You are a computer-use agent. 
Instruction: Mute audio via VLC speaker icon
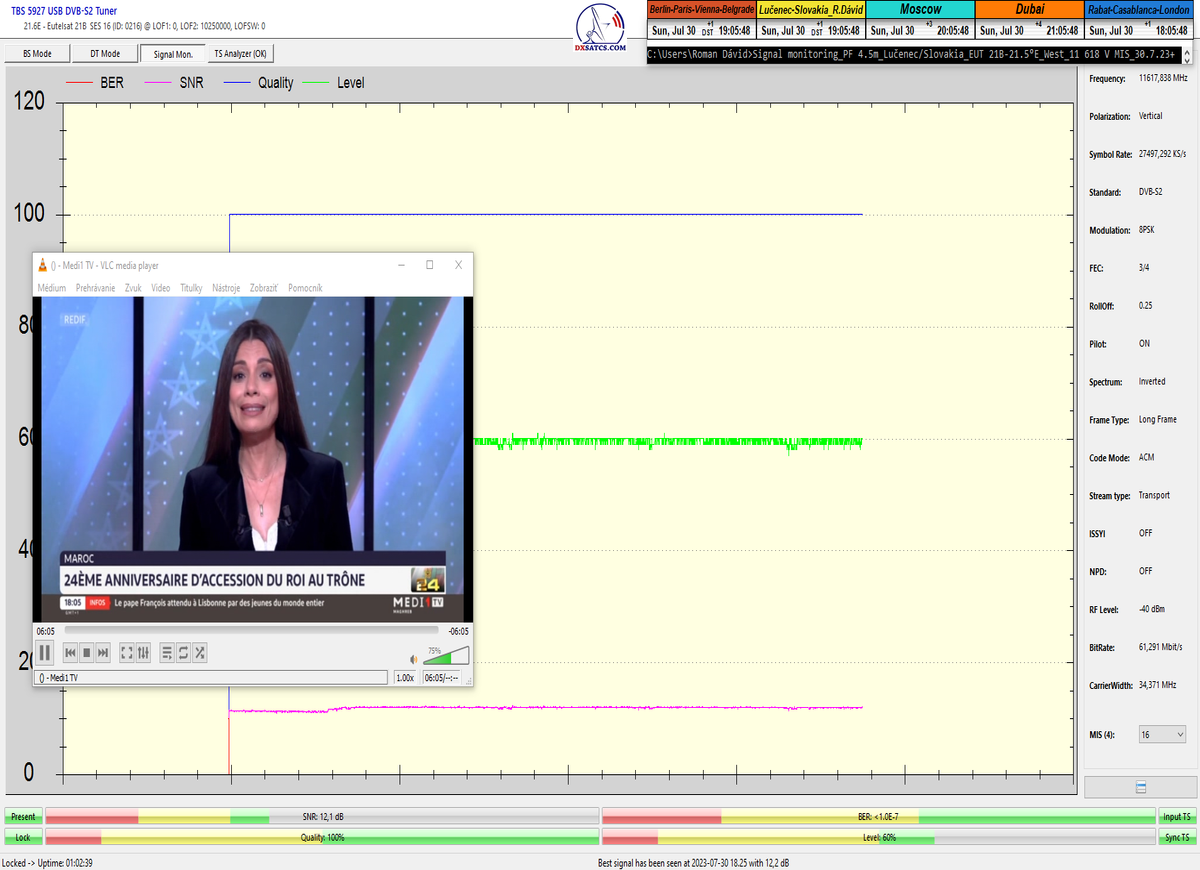(414, 659)
